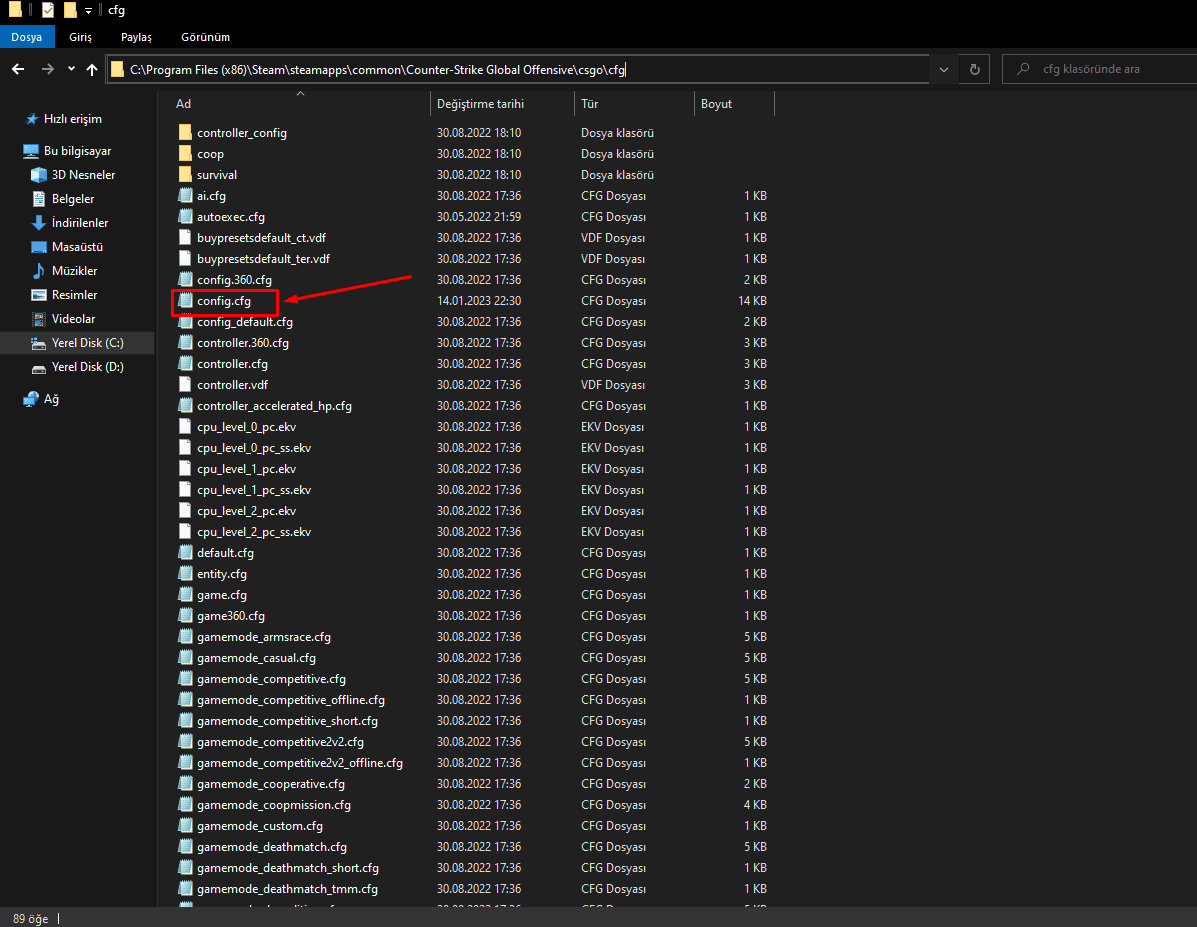The height and width of the screenshot is (927, 1197).
Task: Select the autoexec.cfg file icon
Action: point(185,217)
